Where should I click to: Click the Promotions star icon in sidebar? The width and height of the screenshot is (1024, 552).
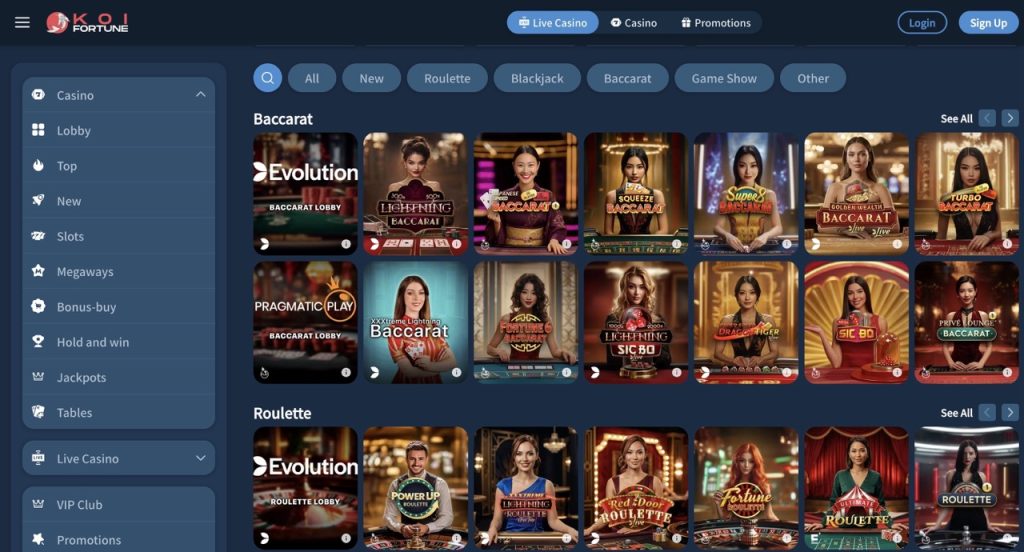point(39,540)
